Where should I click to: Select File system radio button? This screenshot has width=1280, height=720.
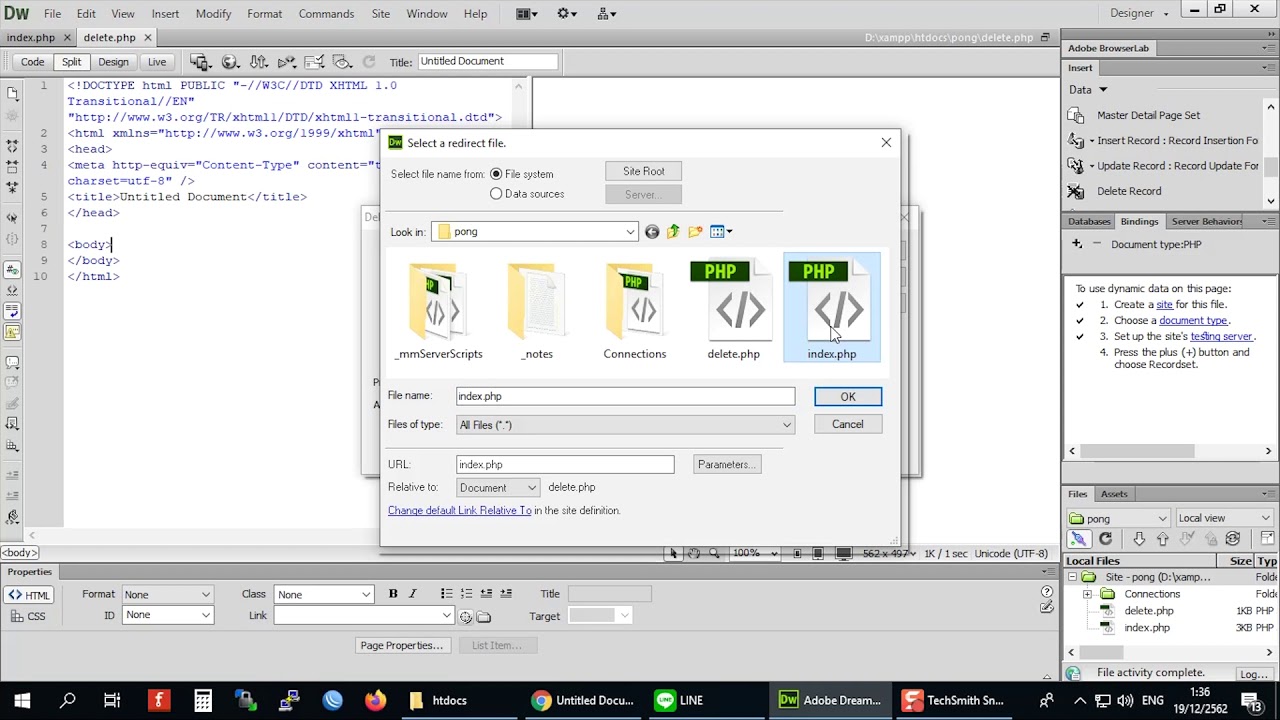pyautogui.click(x=496, y=174)
